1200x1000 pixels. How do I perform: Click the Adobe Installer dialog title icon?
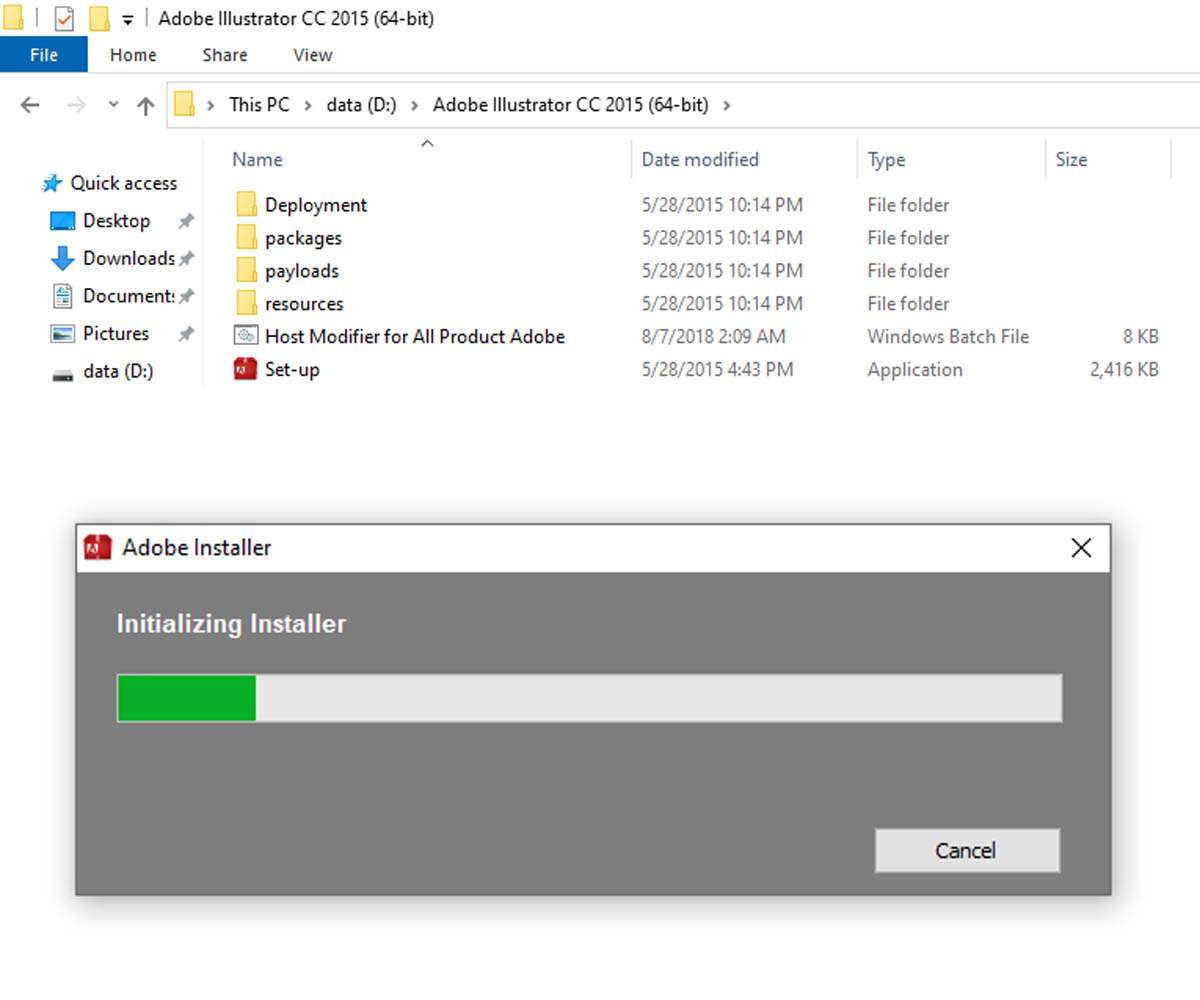tap(98, 548)
